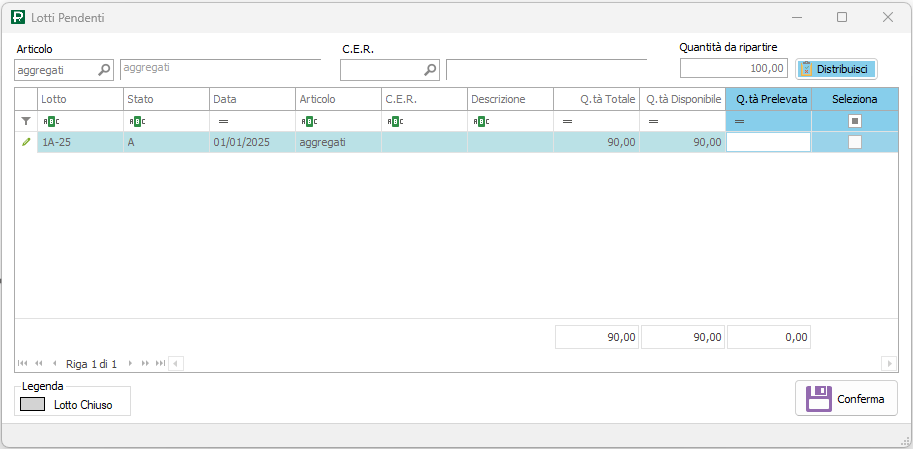Click the Articolo lookup magnifier icon
The width and height of the screenshot is (913, 449).
point(104,70)
